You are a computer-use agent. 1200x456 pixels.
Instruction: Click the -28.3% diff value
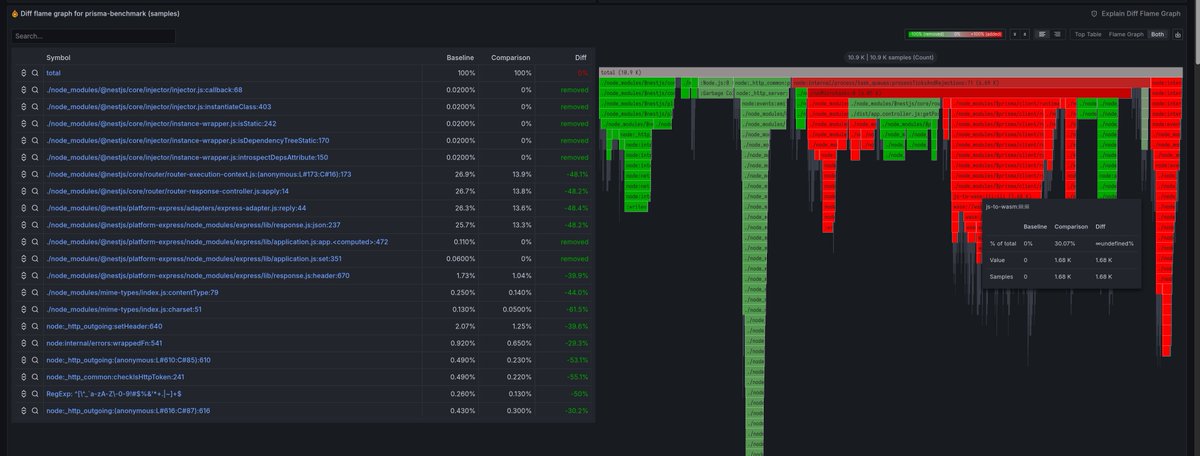[x=578, y=344]
